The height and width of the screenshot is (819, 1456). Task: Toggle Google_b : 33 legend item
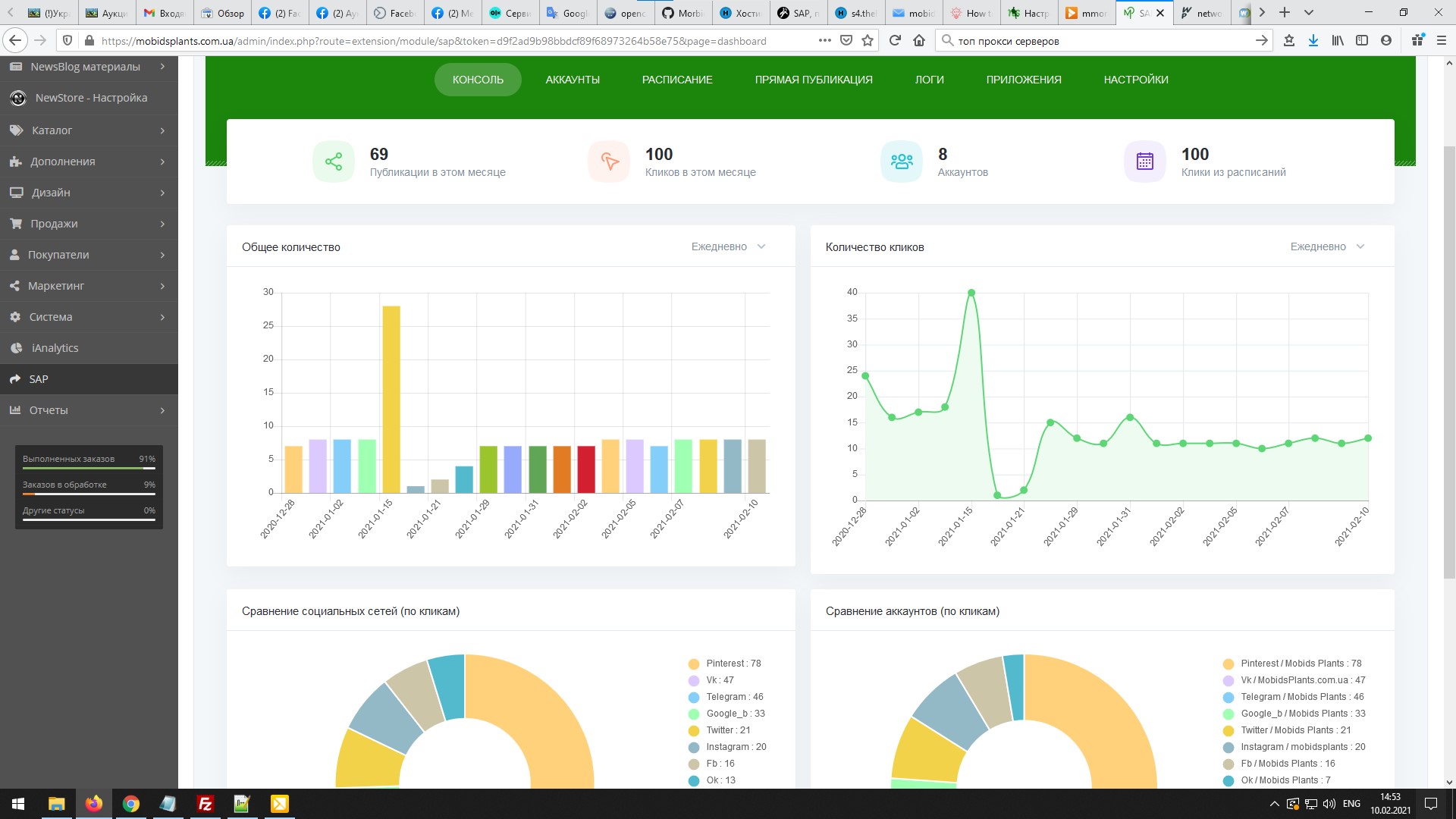[x=726, y=714]
